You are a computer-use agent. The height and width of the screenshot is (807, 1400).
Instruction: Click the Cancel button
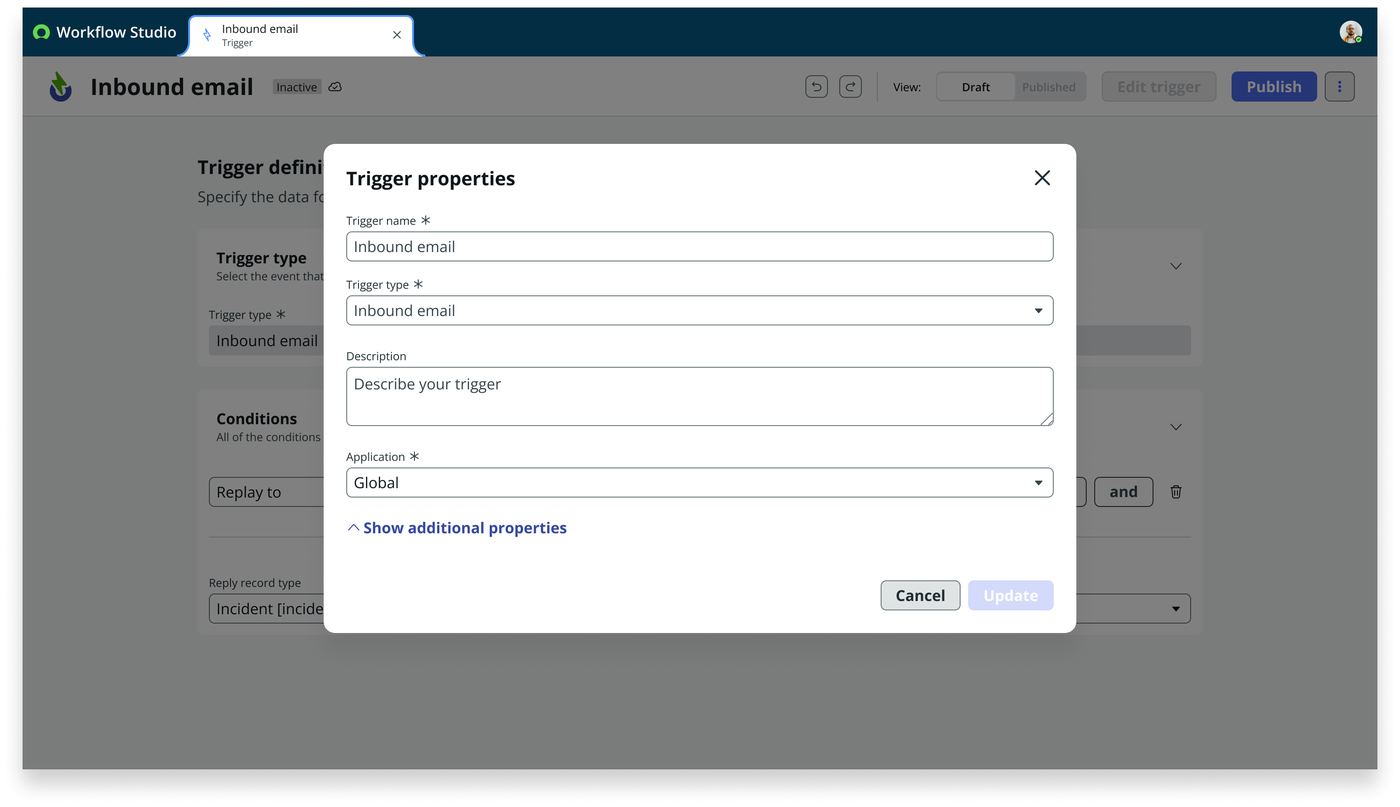coord(920,596)
